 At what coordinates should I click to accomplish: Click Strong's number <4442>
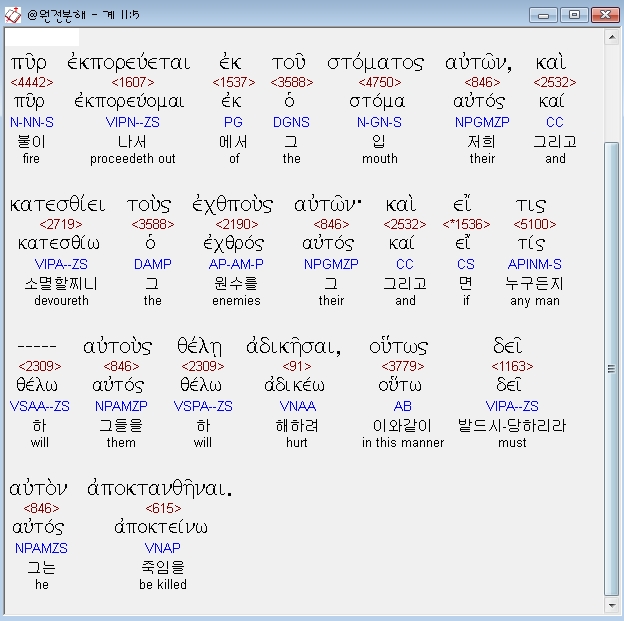(x=32, y=82)
